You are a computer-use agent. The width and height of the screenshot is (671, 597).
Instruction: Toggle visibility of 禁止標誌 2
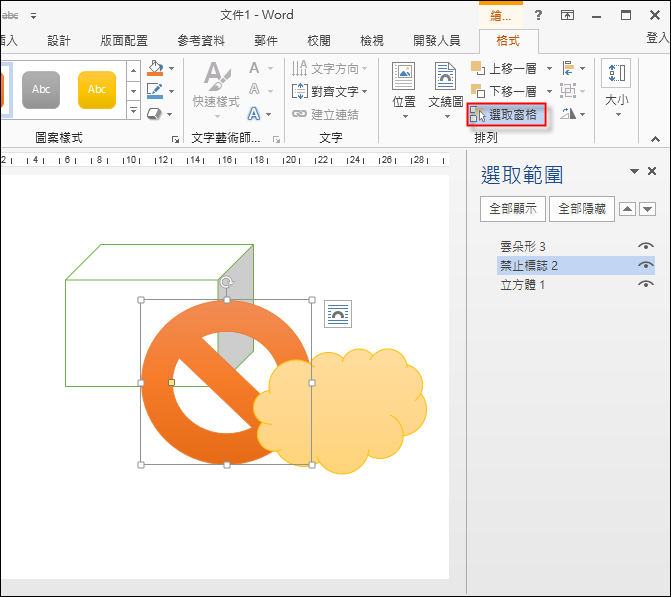click(646, 265)
